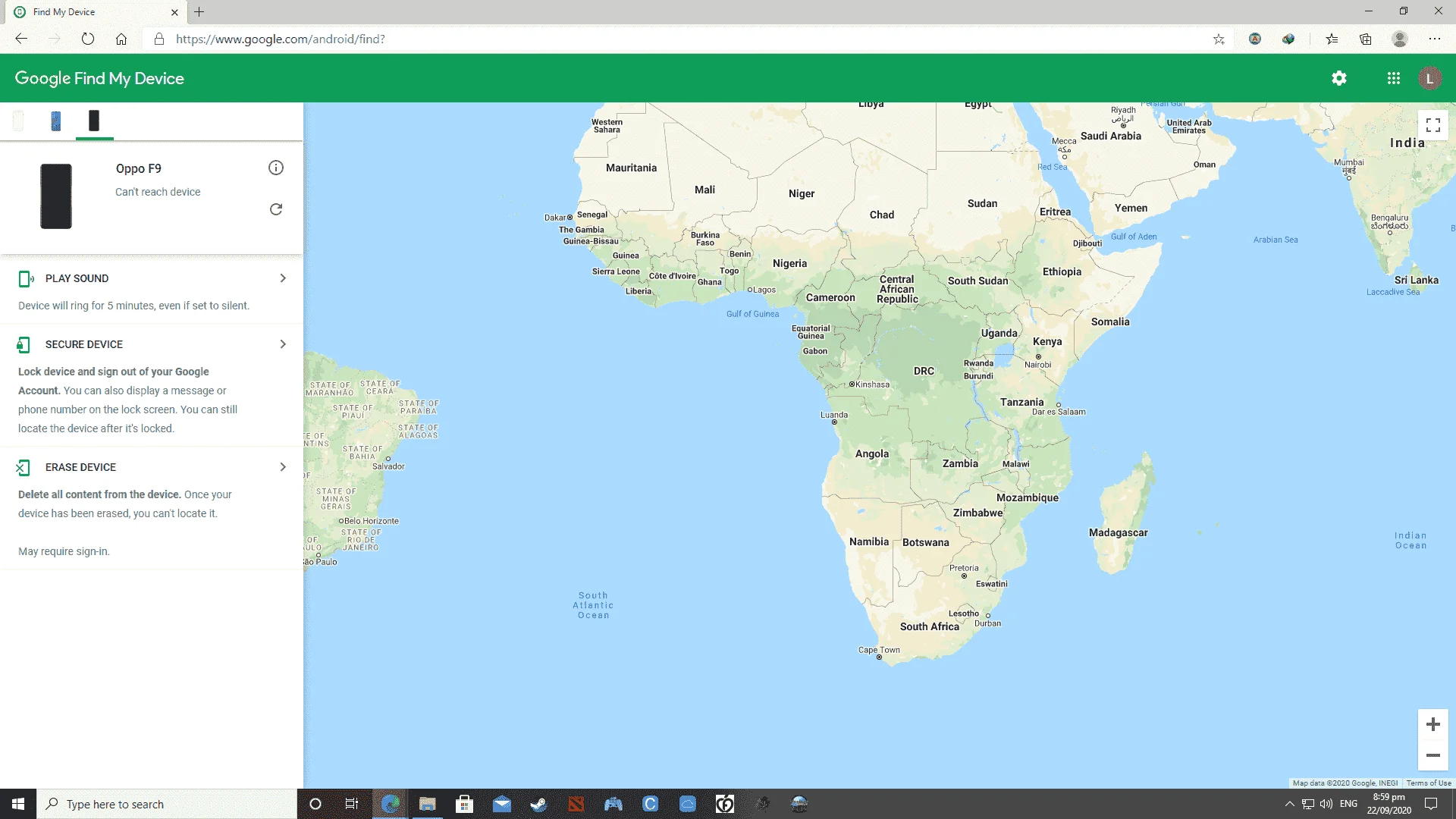
Task: Go to browser home page
Action: [121, 39]
